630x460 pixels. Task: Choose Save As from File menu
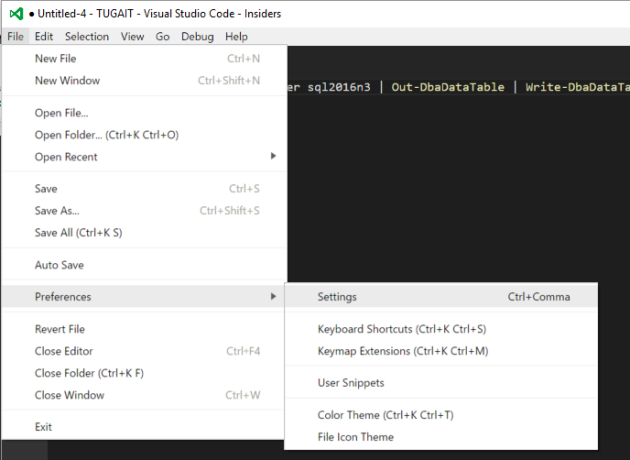point(57,210)
